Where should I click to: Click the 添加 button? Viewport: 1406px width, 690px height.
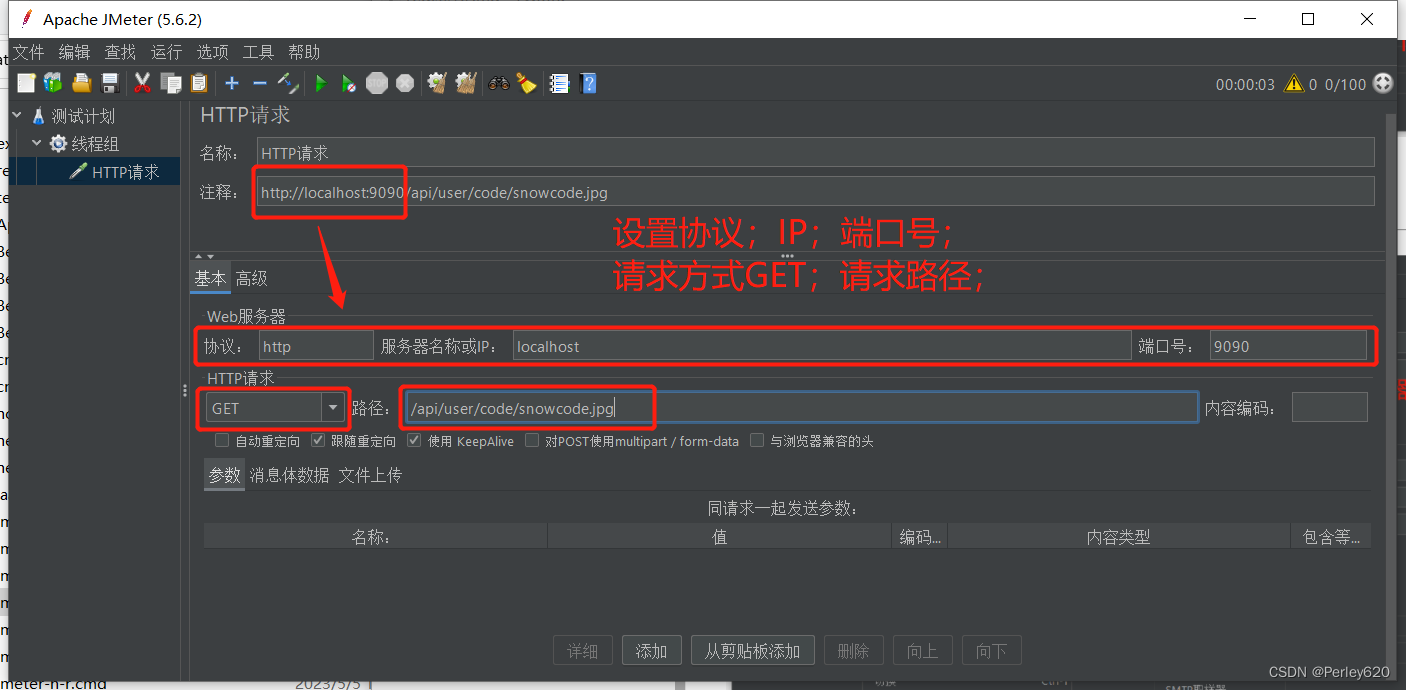(652, 651)
